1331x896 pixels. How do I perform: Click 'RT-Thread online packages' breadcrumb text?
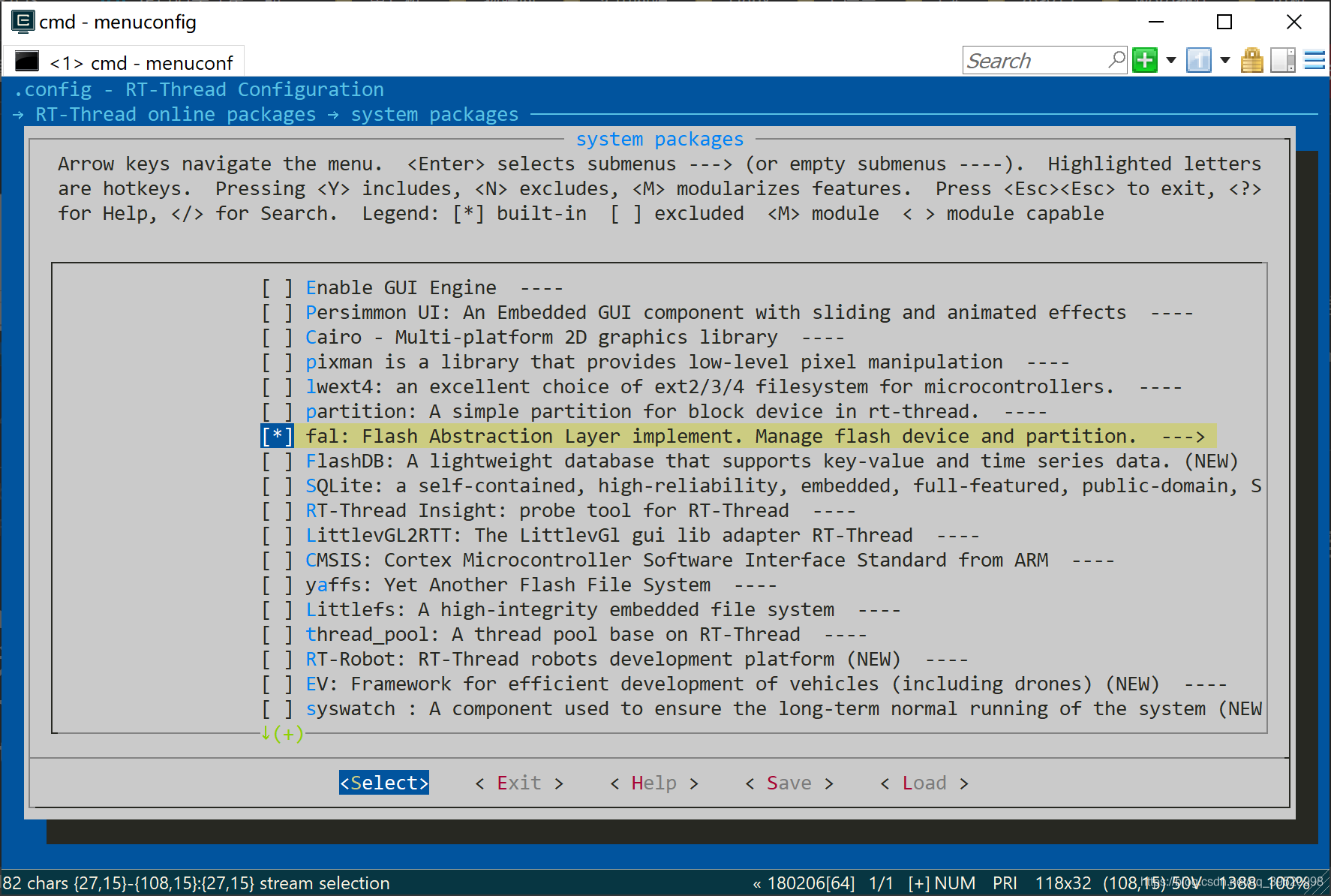[176, 114]
